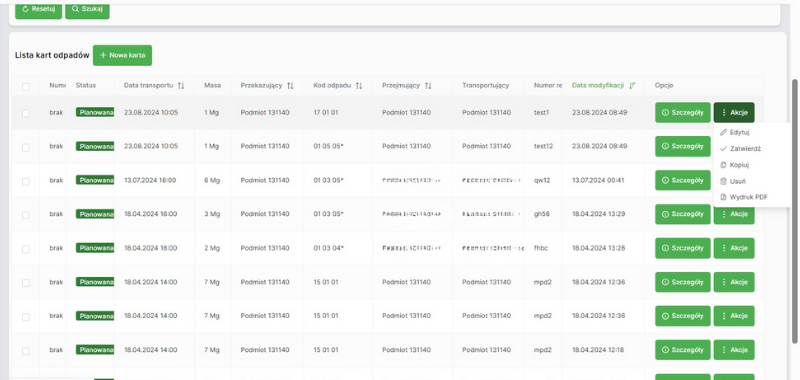Open Akcje dropdown for row modified 12:18
Screen dimensions: 800x380
[734, 350]
